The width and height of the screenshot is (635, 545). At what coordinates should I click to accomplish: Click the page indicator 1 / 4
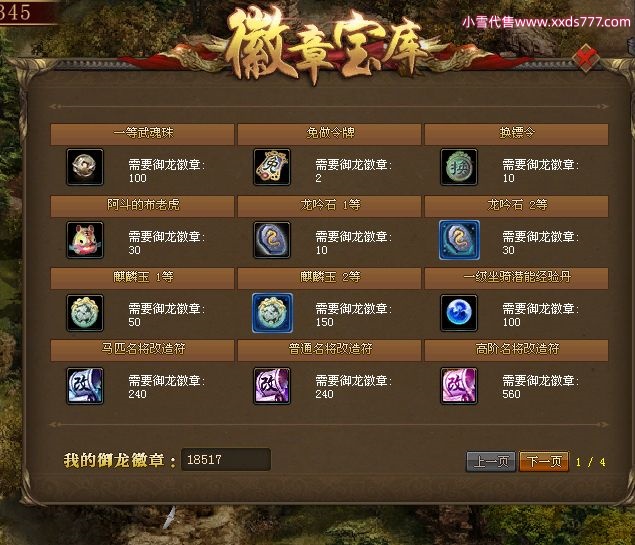(590, 462)
